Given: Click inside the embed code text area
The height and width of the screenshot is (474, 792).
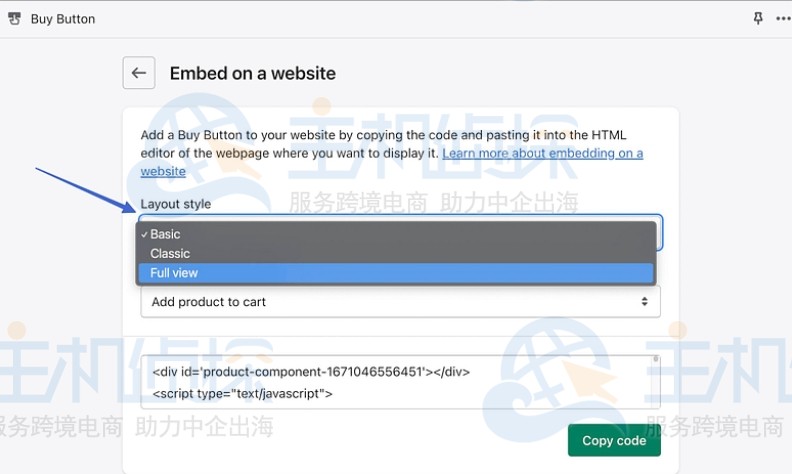Looking at the screenshot, I should [400, 382].
